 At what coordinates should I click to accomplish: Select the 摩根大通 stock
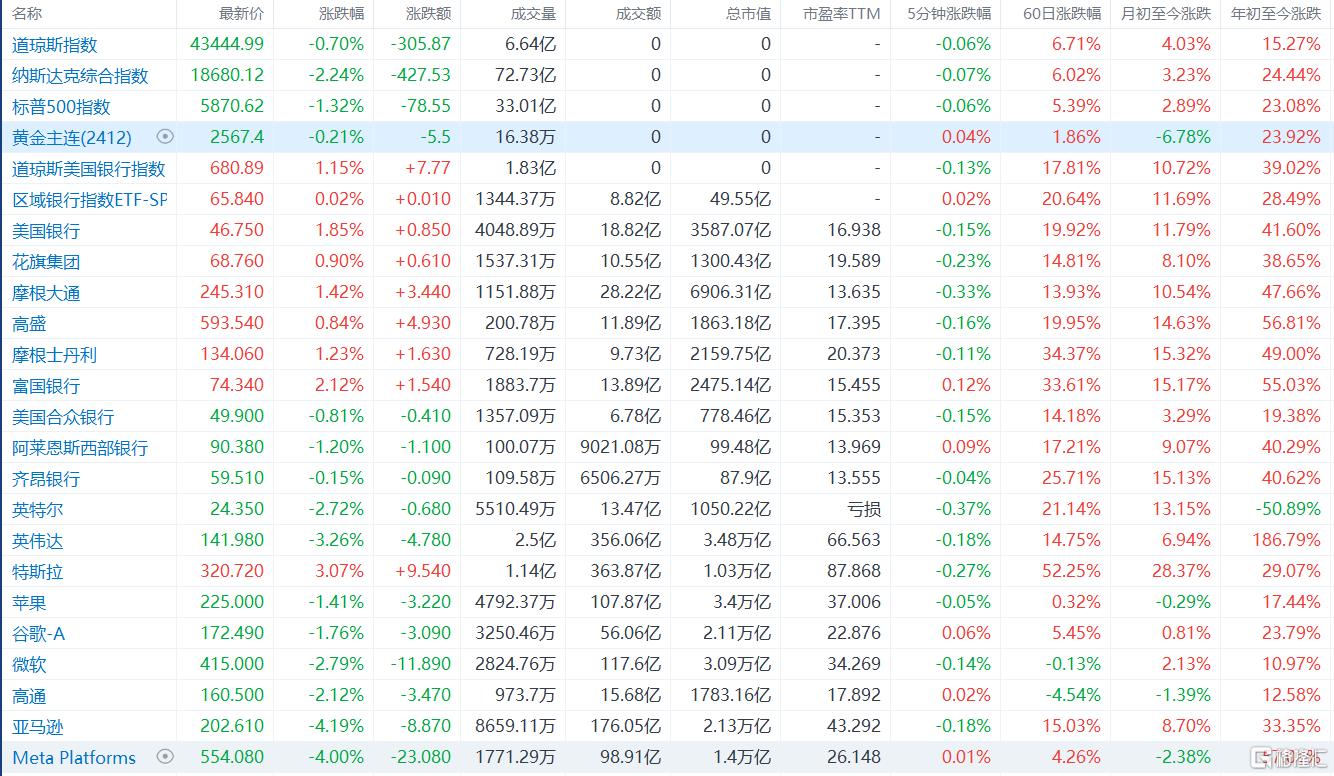pos(46,292)
